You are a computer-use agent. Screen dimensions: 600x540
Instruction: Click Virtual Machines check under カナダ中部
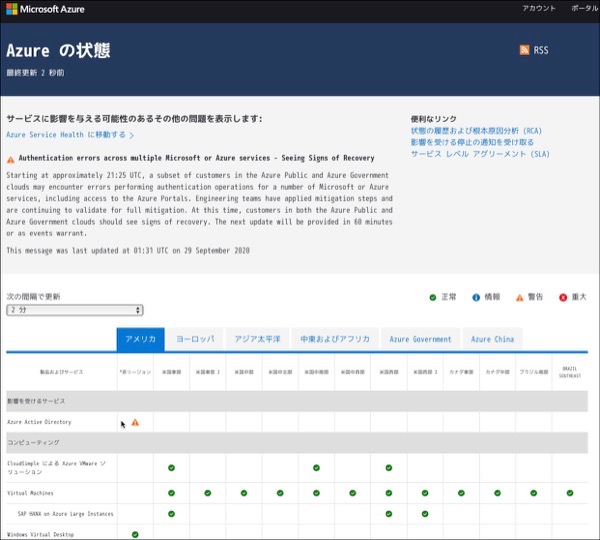click(497, 493)
